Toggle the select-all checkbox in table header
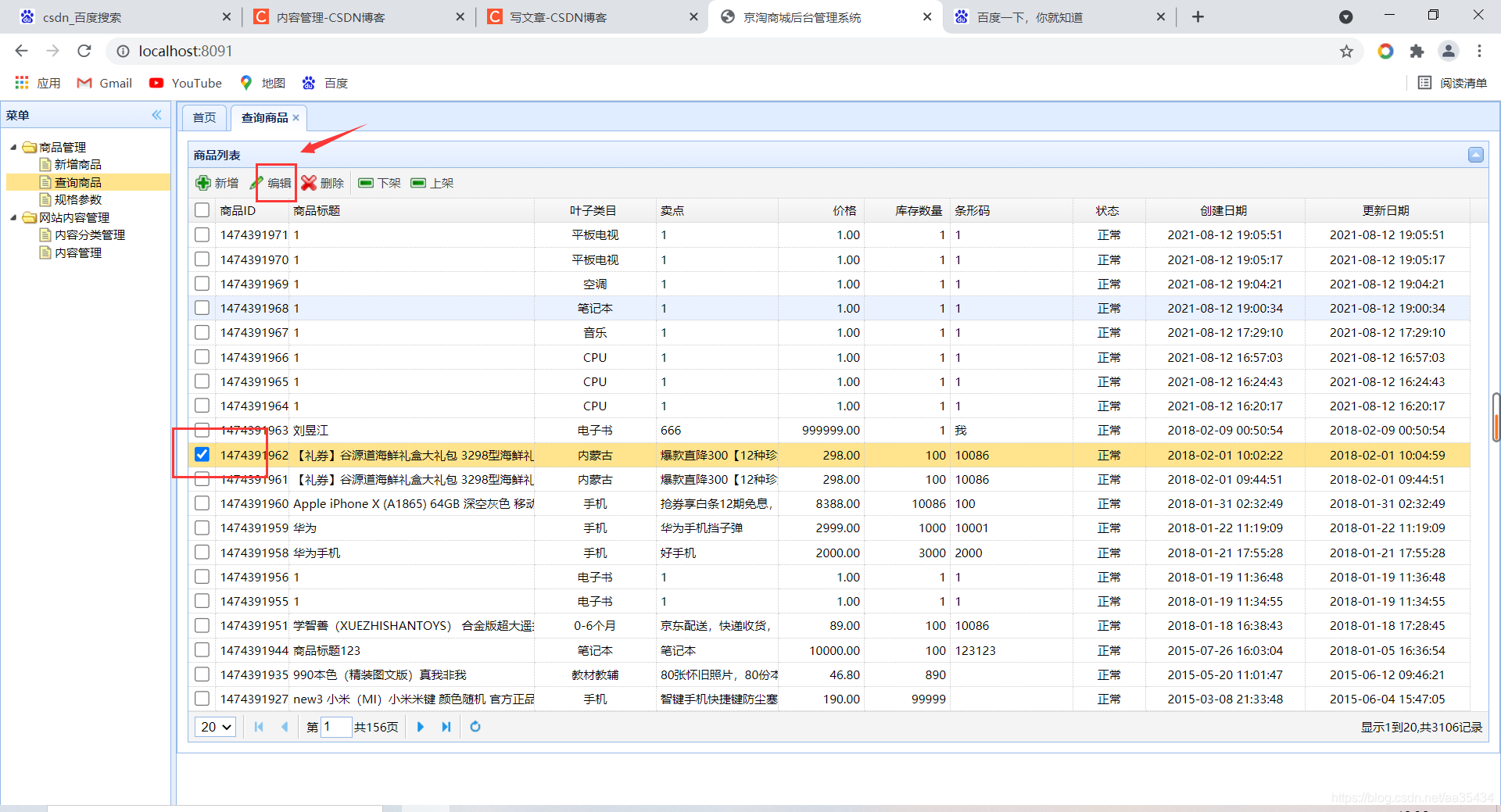 point(202,210)
